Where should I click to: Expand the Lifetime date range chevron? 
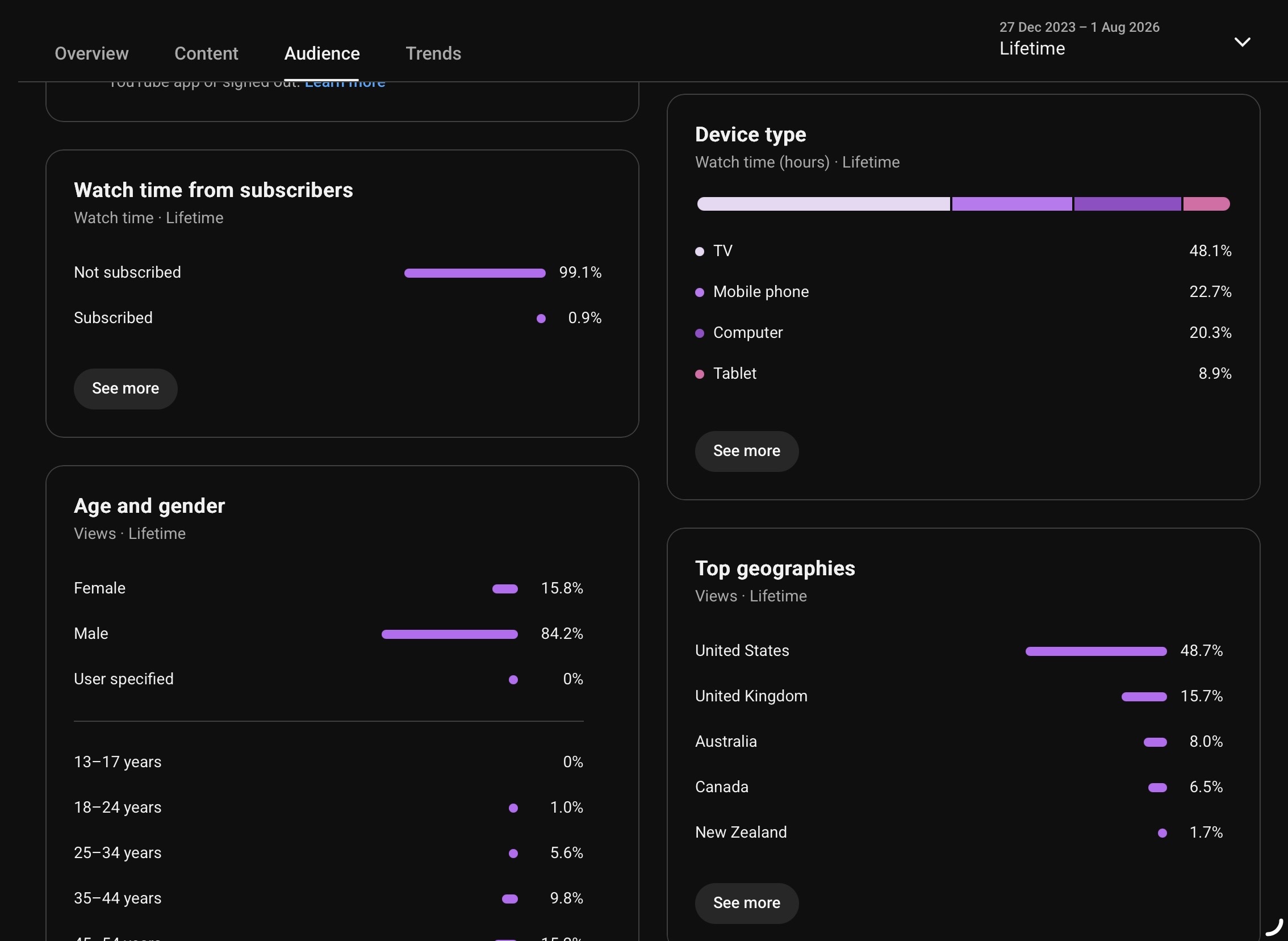tap(1242, 41)
